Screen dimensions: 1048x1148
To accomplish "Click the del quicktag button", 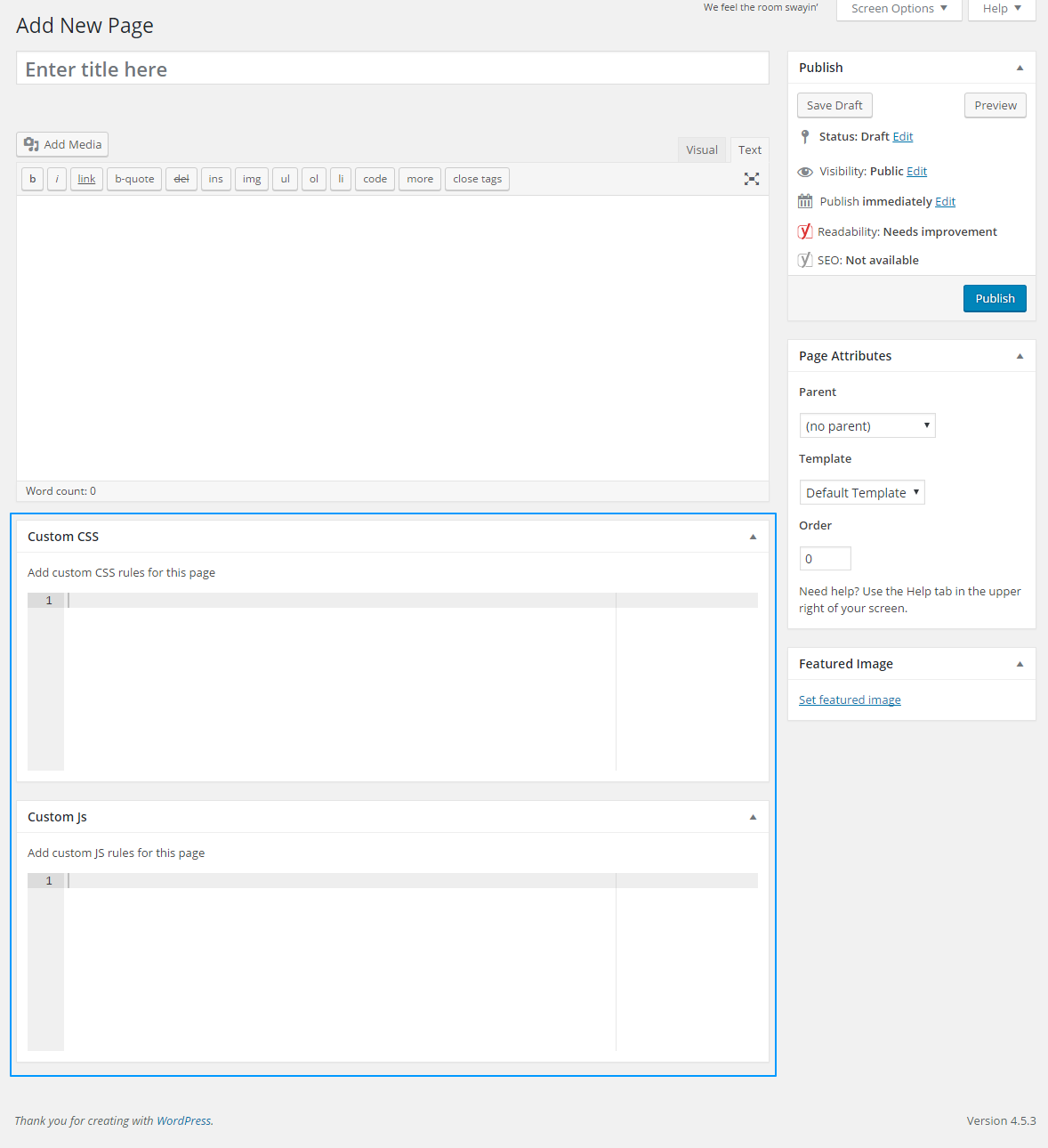I will [181, 179].
